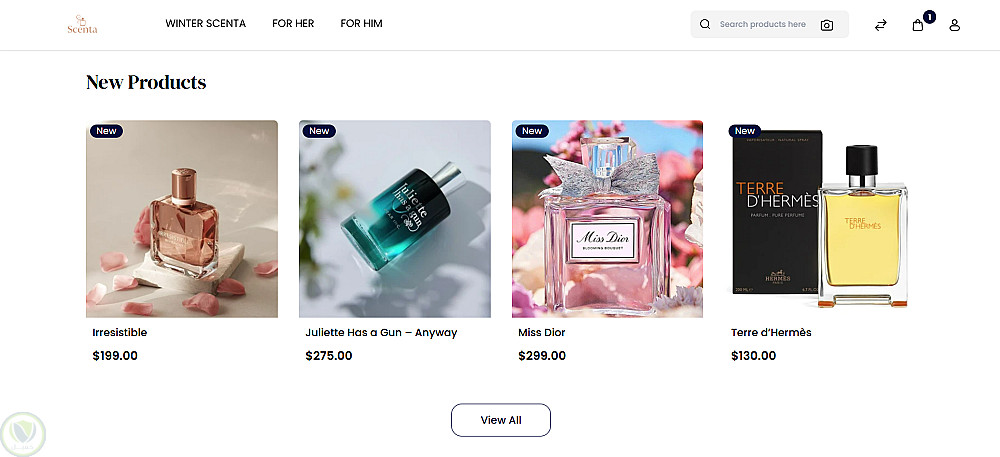The image size is (1000, 457).
Task: Open the WINTER SCENTA menu
Action: coord(205,24)
